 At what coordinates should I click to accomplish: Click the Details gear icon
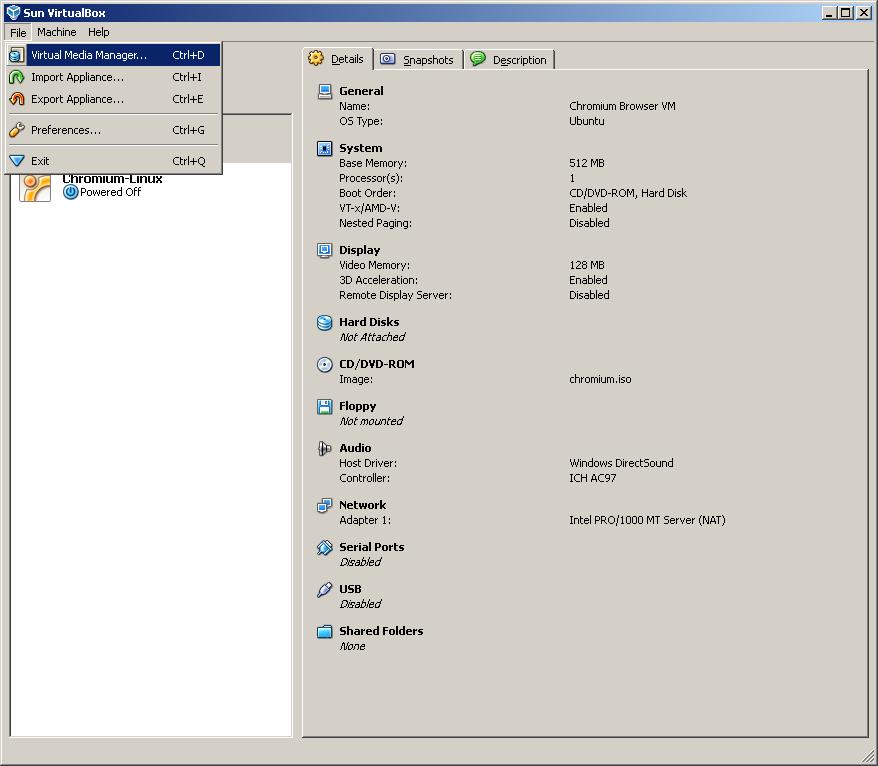316,58
